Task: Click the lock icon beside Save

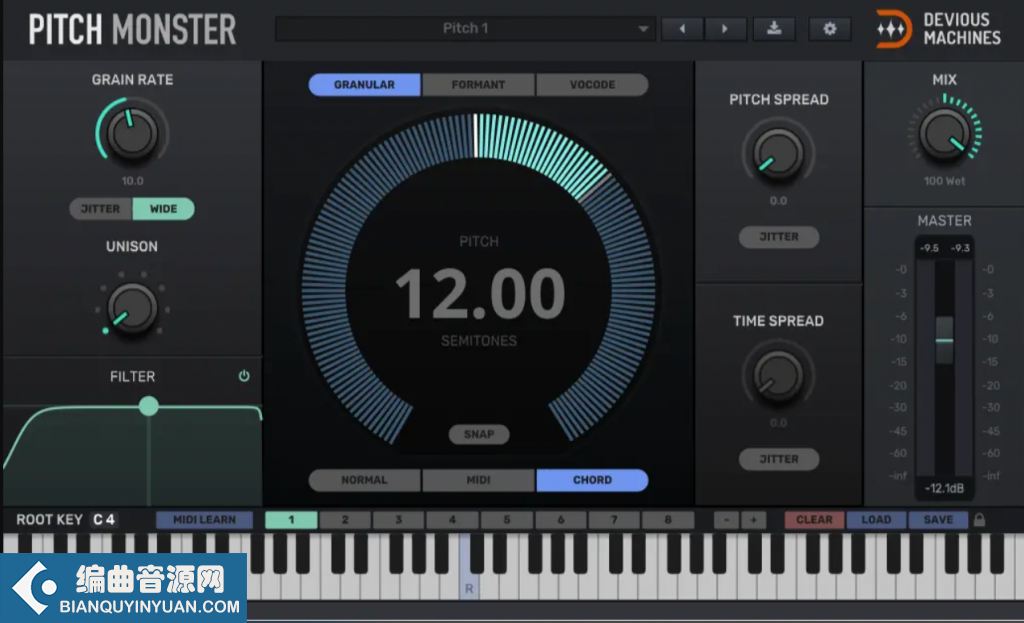Action: (979, 520)
